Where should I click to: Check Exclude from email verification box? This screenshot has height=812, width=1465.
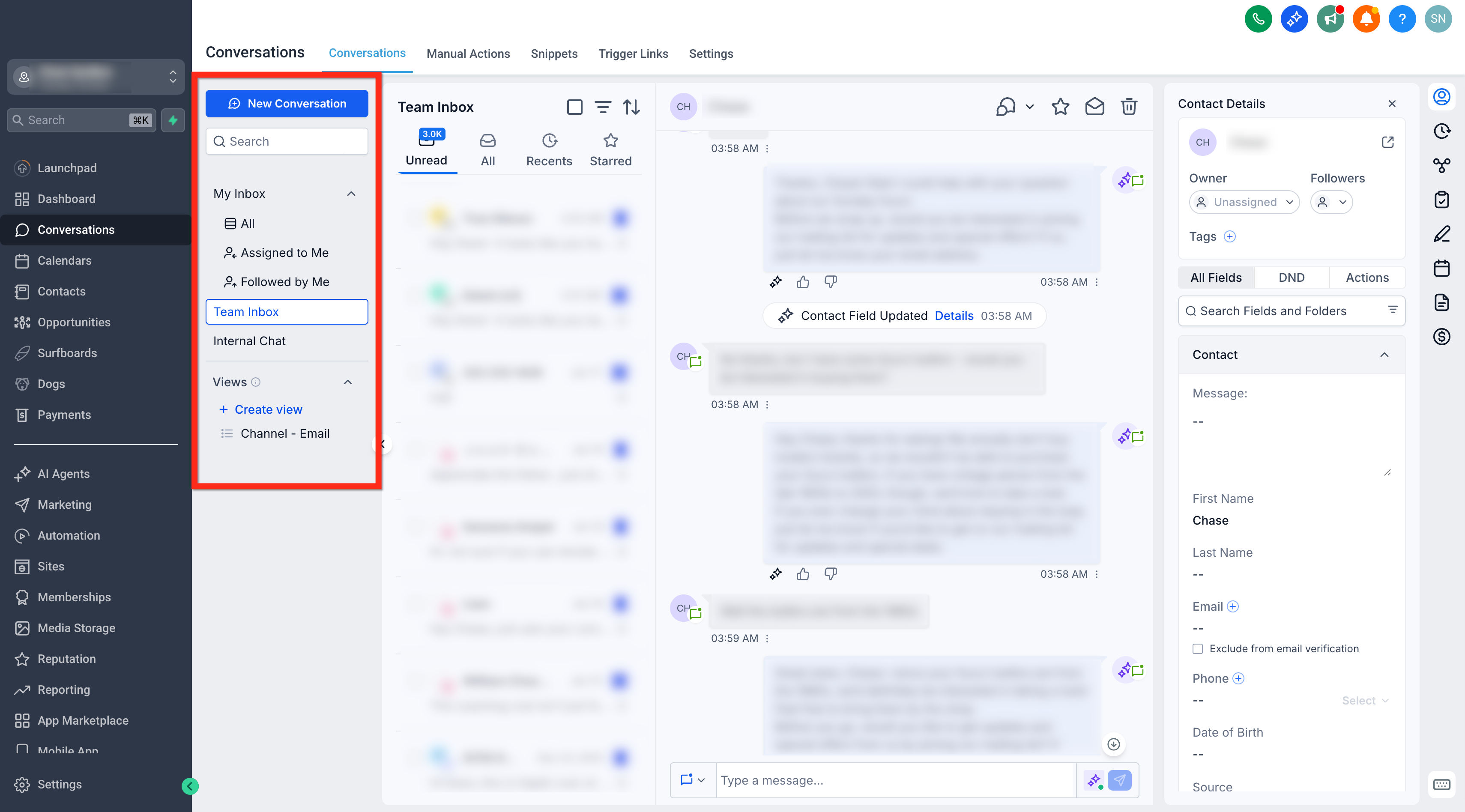coord(1198,649)
